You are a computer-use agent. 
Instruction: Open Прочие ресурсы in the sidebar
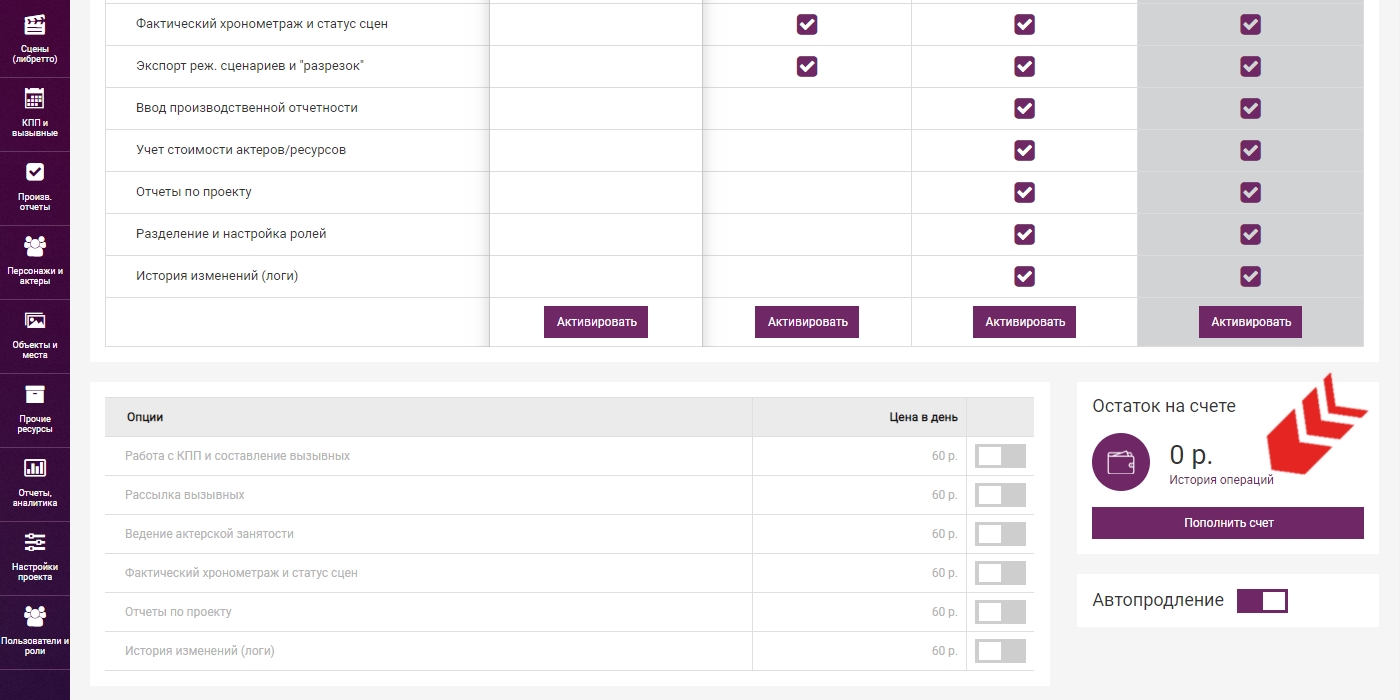pyautogui.click(x=35, y=410)
